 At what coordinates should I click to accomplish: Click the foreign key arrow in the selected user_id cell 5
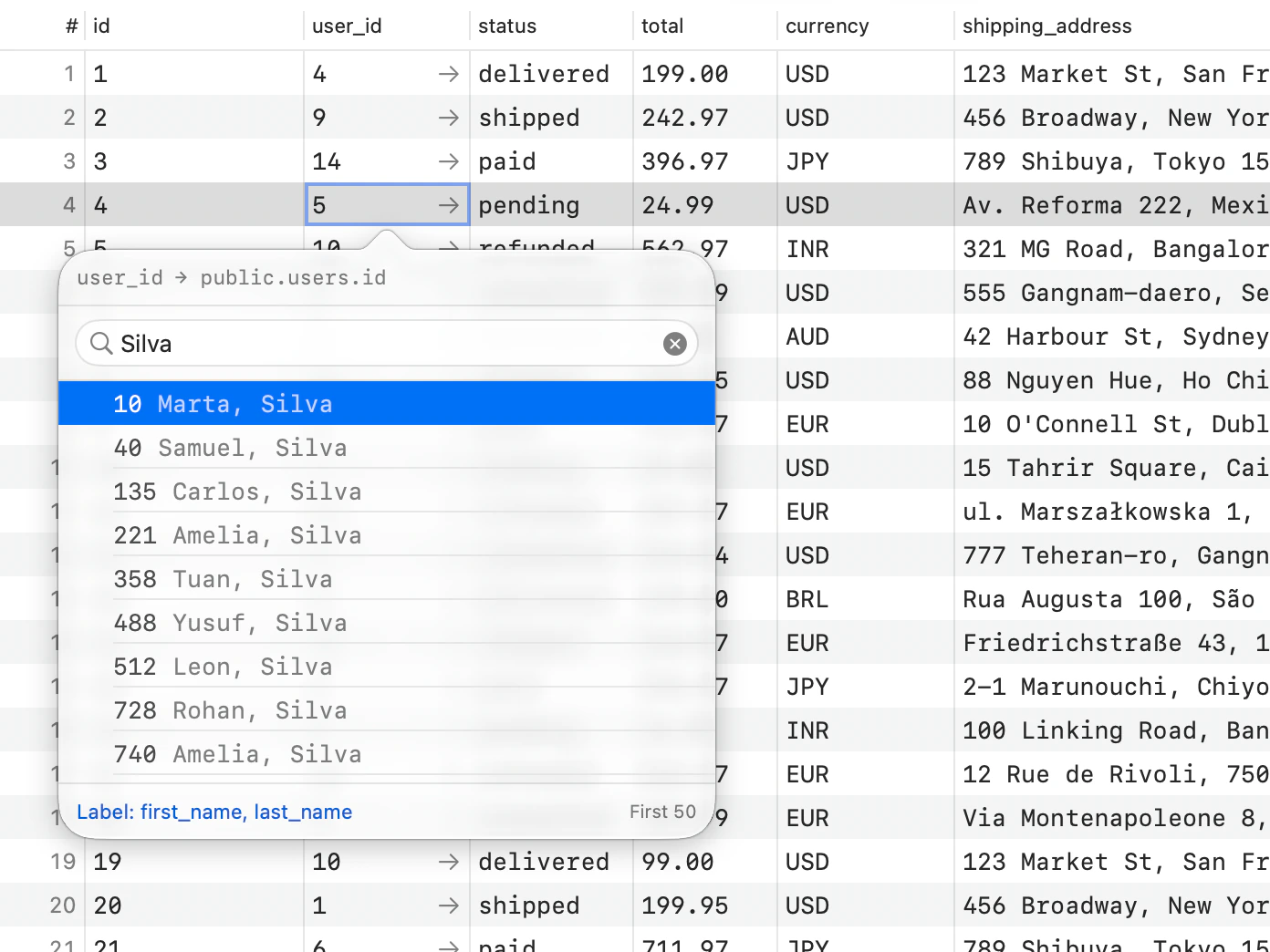coord(448,205)
